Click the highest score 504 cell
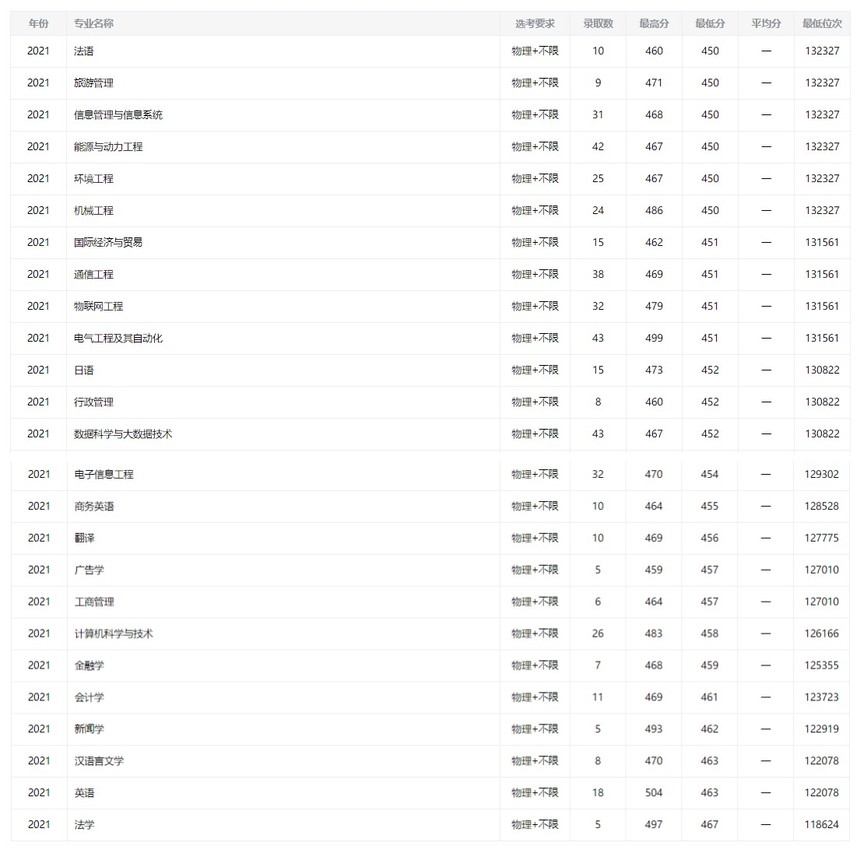Image resolution: width=860 pixels, height=853 pixels. pyautogui.click(x=654, y=793)
